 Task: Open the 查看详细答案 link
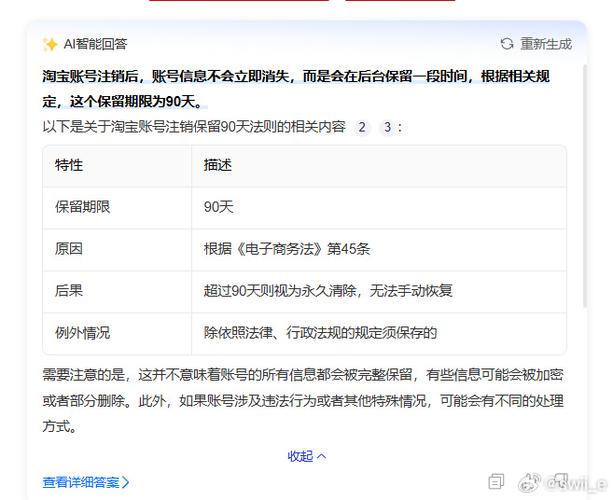pos(86,482)
